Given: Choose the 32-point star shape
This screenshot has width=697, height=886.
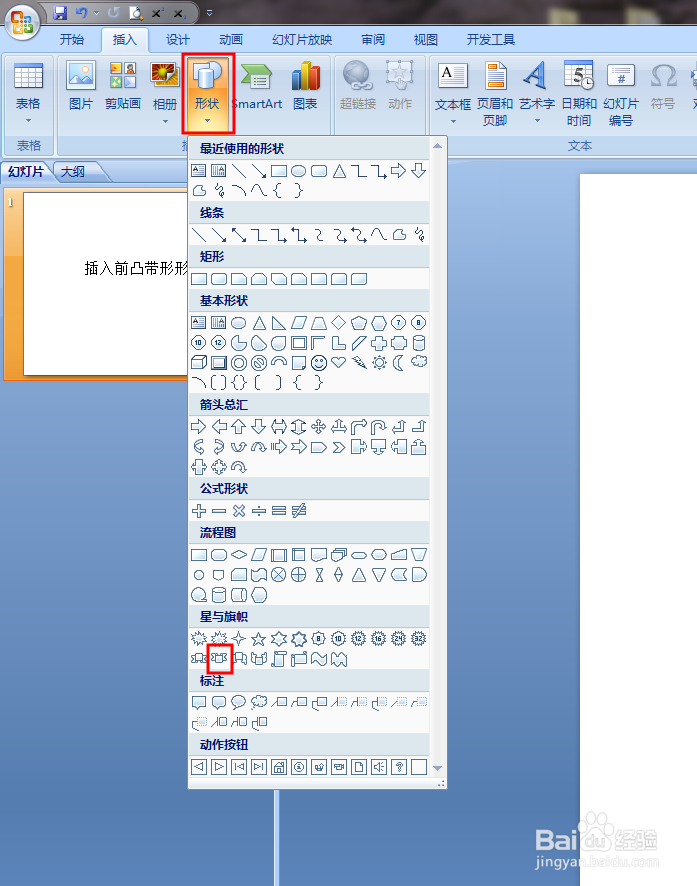Looking at the screenshot, I should pyautogui.click(x=419, y=639).
